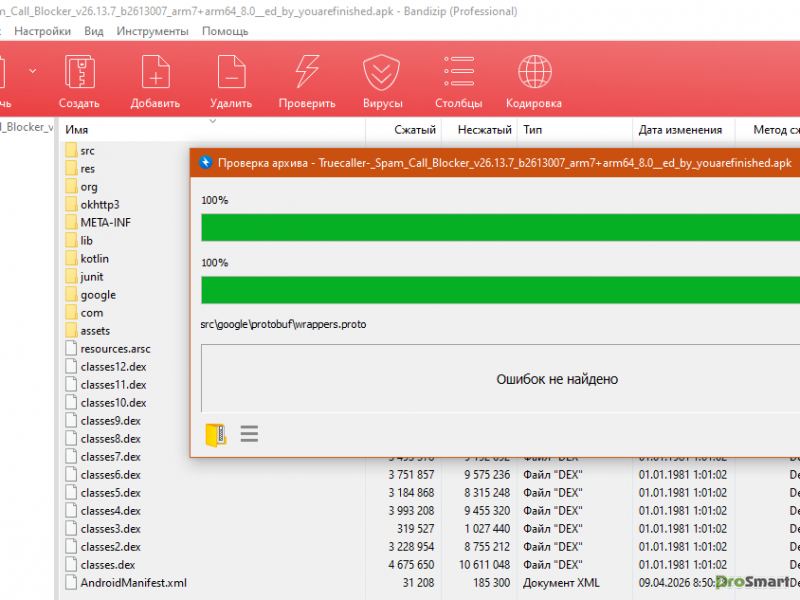Expand the dropdown arrow beside the Open button
This screenshot has height=600, width=800.
click(33, 71)
